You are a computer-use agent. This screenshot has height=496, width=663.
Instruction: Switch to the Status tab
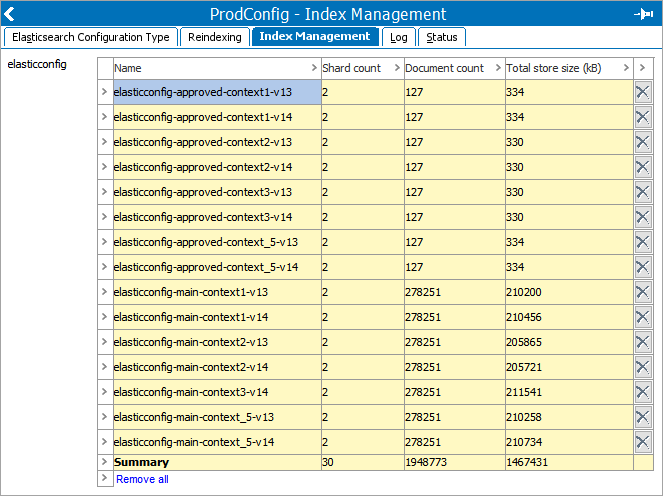coord(441,37)
